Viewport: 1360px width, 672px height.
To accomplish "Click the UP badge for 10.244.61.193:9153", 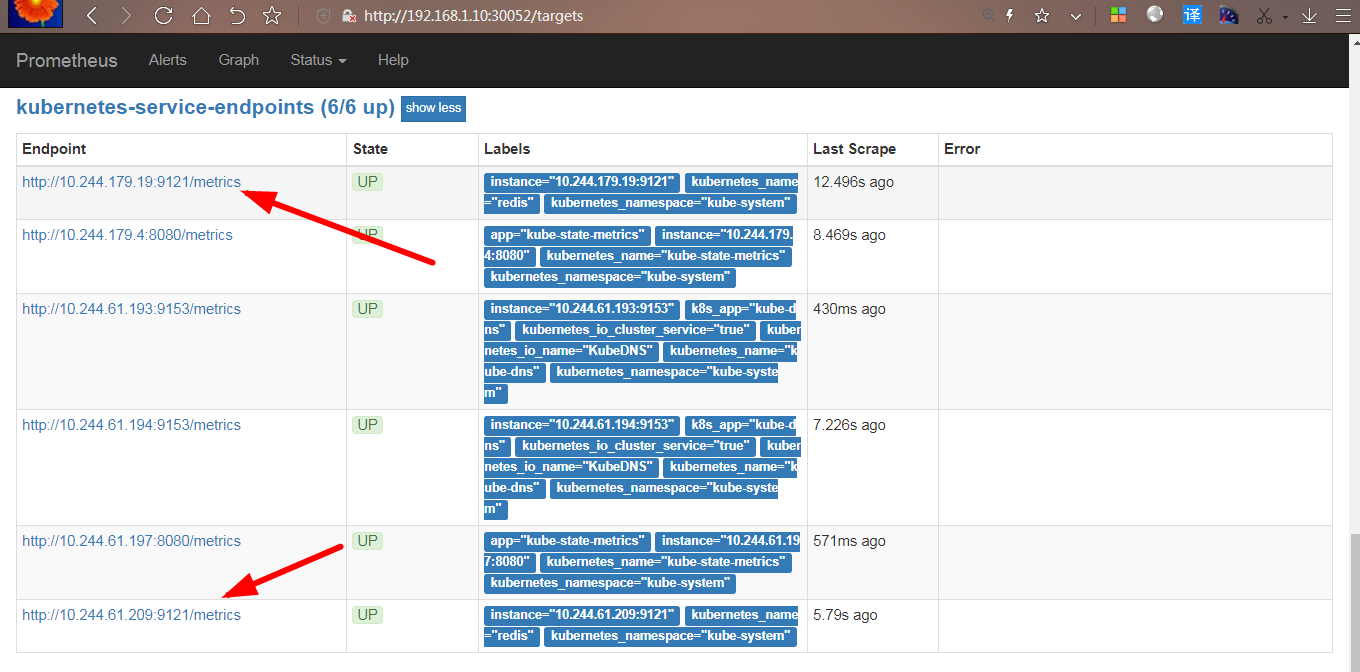I will (368, 309).
